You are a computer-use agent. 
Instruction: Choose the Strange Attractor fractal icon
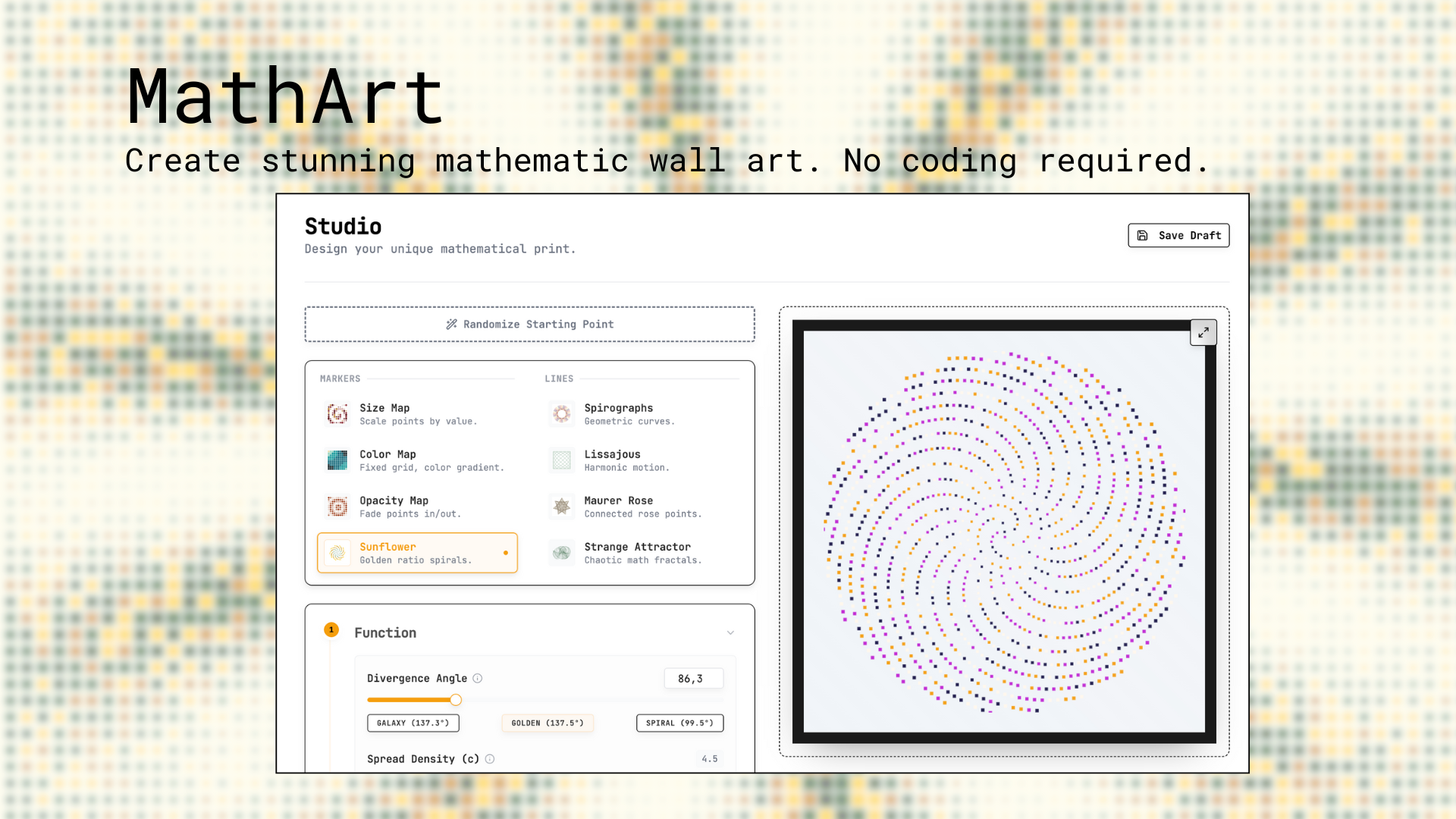[561, 553]
